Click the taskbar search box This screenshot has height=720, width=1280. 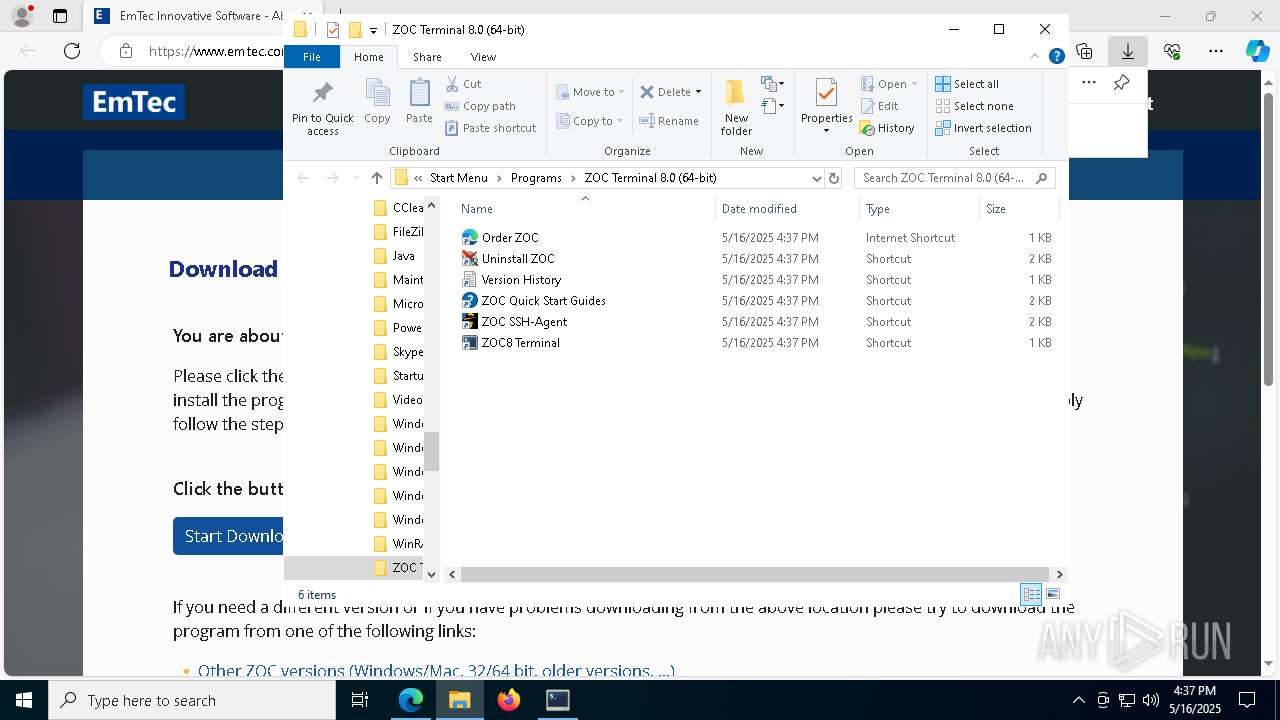click(192, 700)
